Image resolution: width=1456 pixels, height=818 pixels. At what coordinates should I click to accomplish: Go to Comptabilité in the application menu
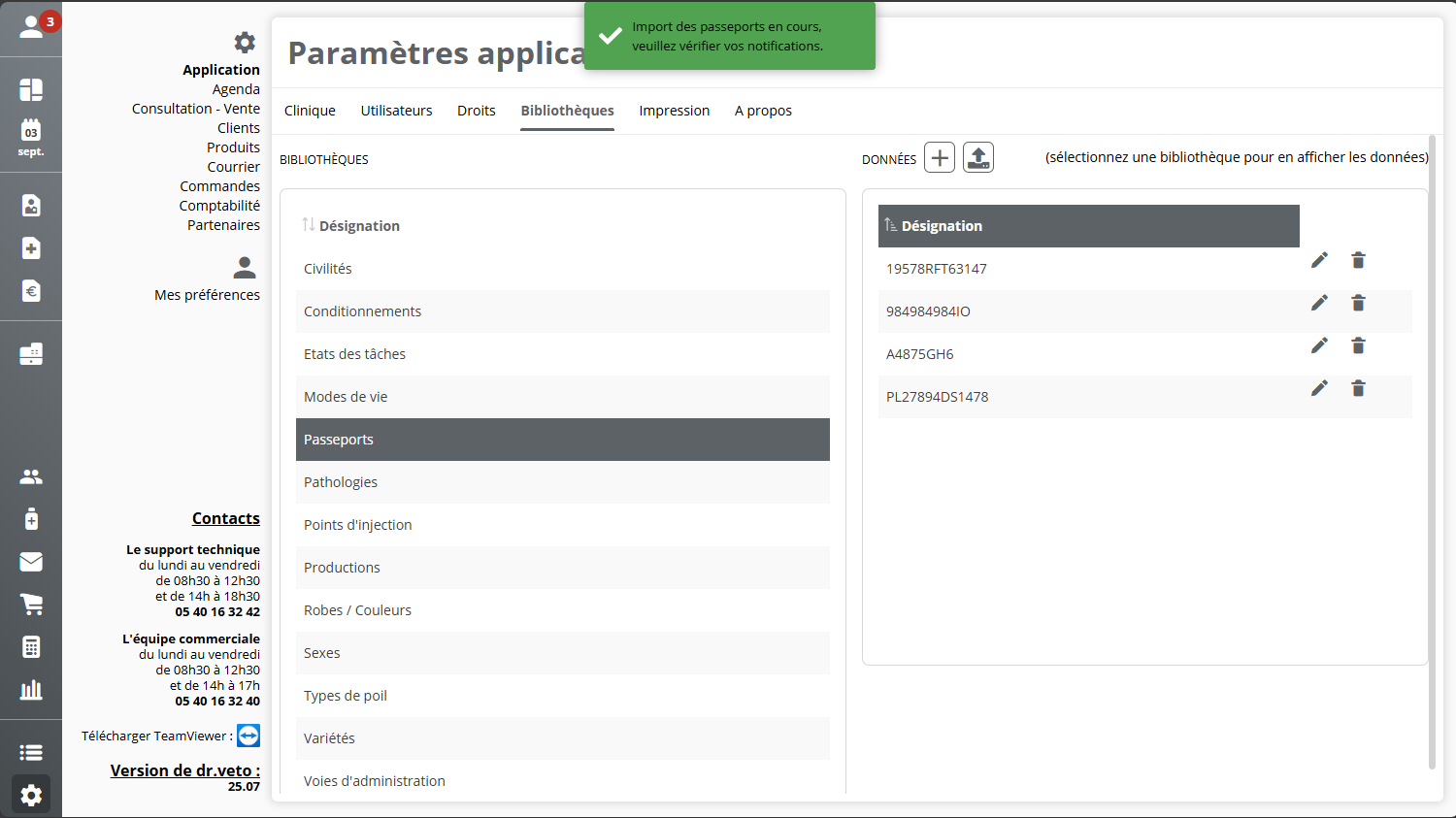[x=219, y=206]
